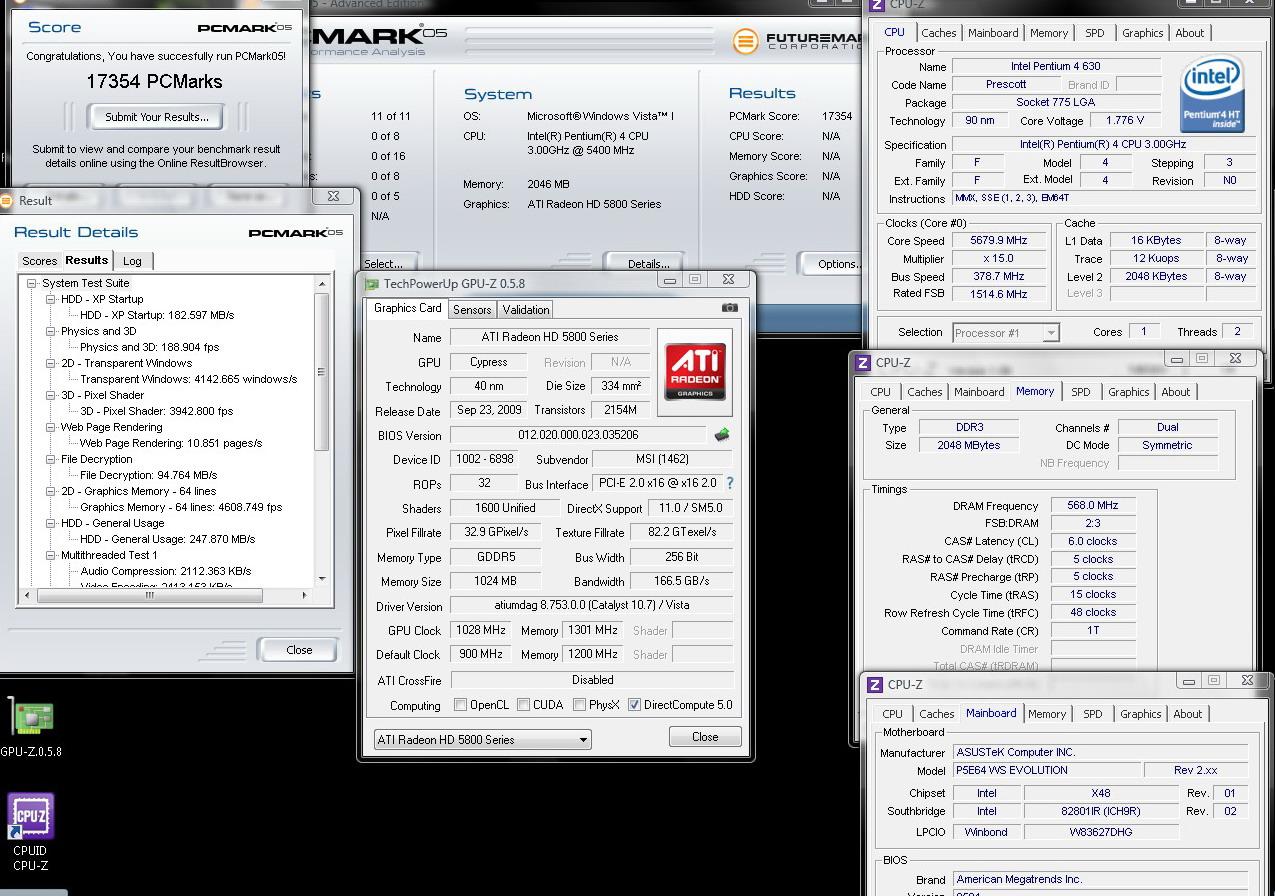
Task: Open About tab in top CPU-Z window
Action: (1190, 33)
